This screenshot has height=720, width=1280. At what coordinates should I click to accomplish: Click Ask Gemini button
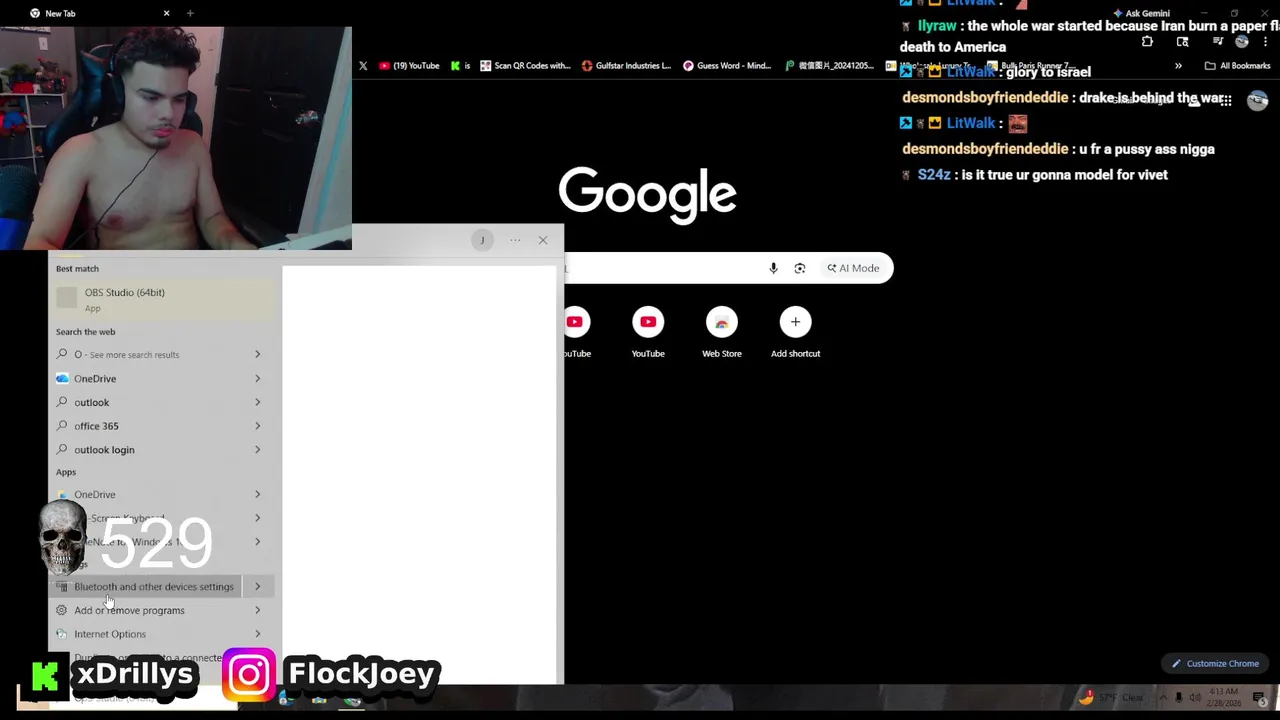click(x=1141, y=13)
